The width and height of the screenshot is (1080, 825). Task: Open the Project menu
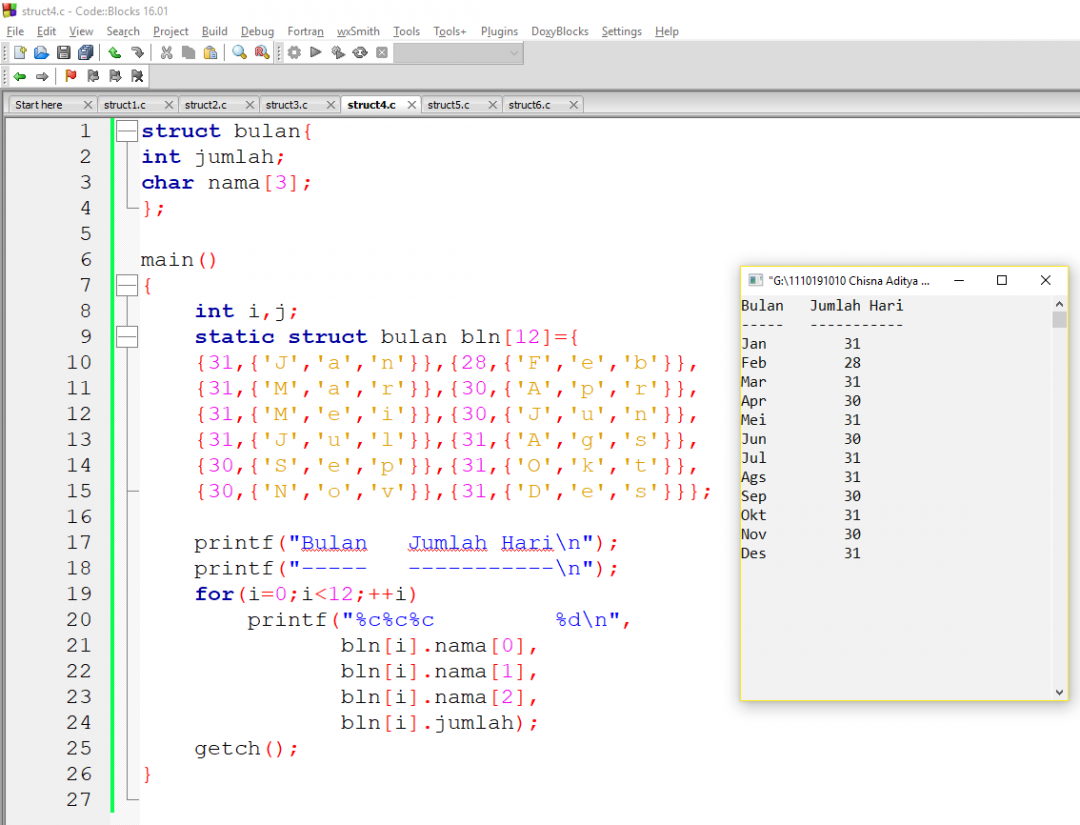(x=170, y=31)
